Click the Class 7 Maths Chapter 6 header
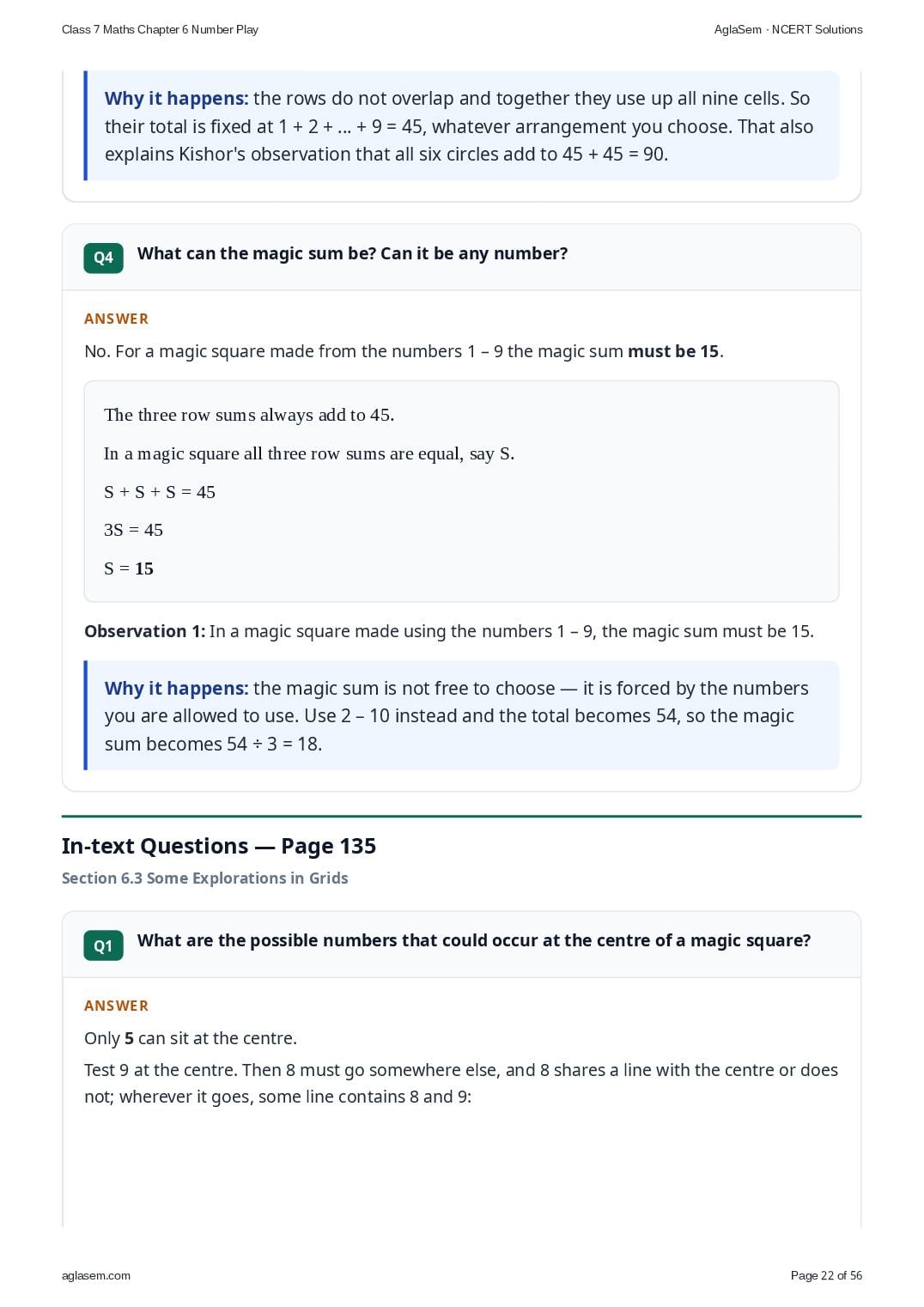924x1307 pixels. tap(160, 29)
